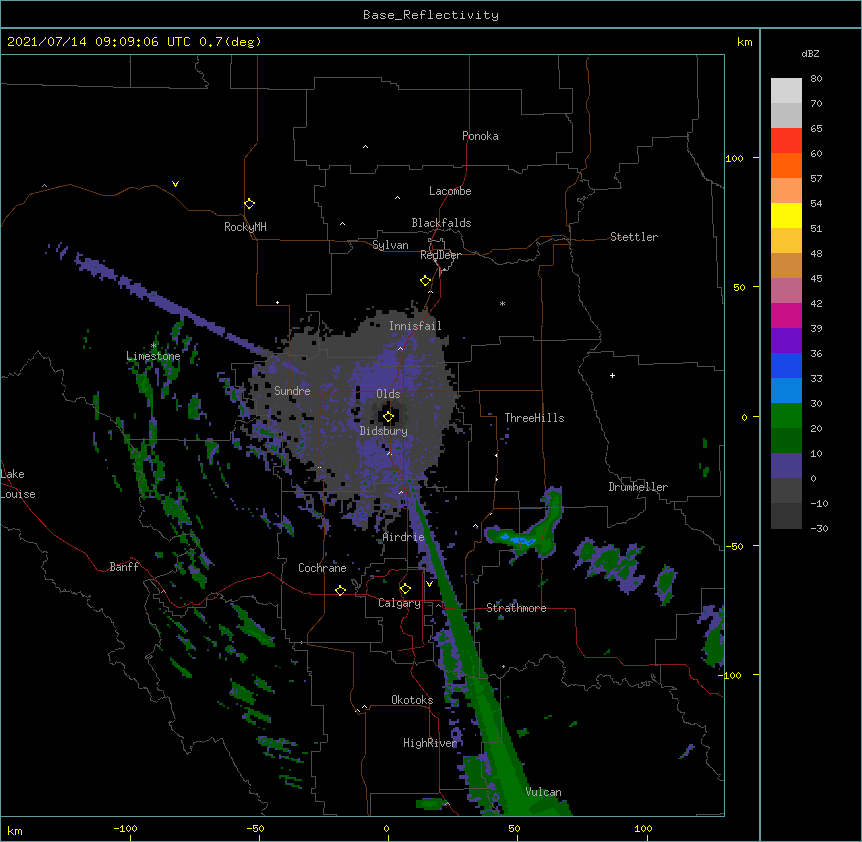Screen dimensions: 862x842
Task: Pick the yellow 54 dBZ legend color
Action: (x=786, y=215)
